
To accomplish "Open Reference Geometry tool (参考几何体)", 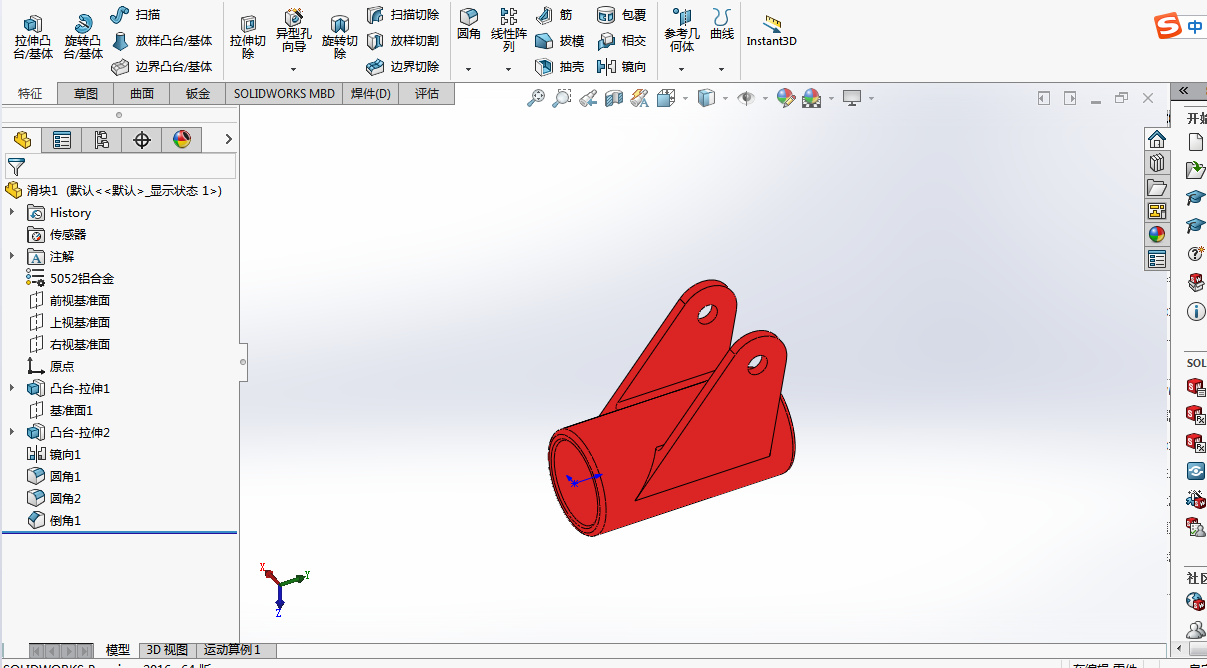I will (681, 30).
